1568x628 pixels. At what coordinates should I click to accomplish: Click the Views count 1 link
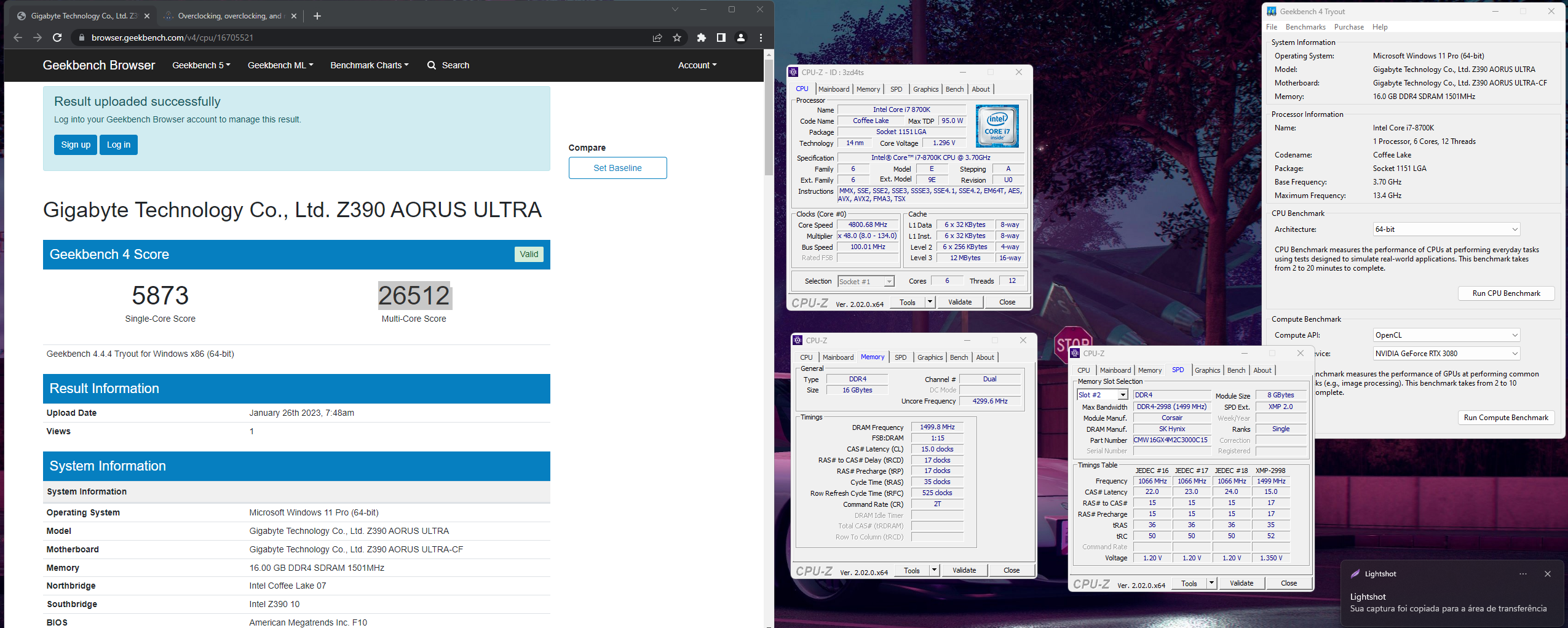click(251, 431)
